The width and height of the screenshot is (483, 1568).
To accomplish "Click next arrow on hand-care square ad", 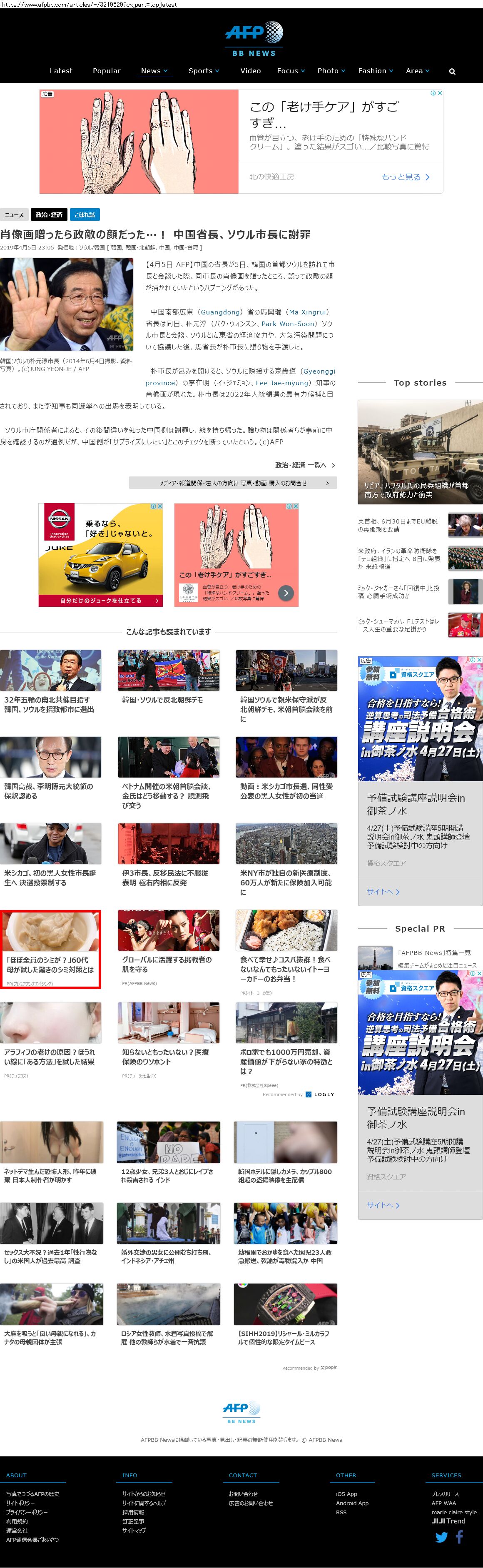I will point(286,593).
